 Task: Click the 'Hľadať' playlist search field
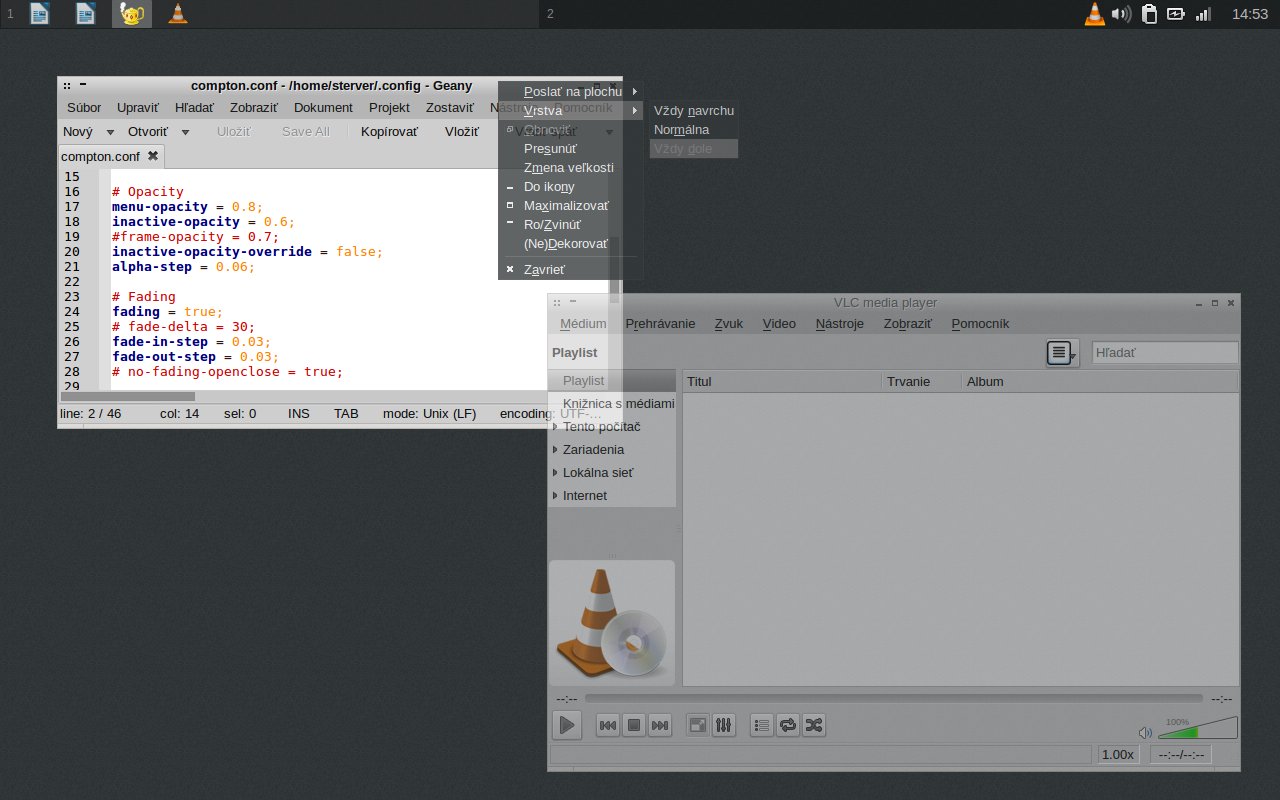click(x=1164, y=353)
